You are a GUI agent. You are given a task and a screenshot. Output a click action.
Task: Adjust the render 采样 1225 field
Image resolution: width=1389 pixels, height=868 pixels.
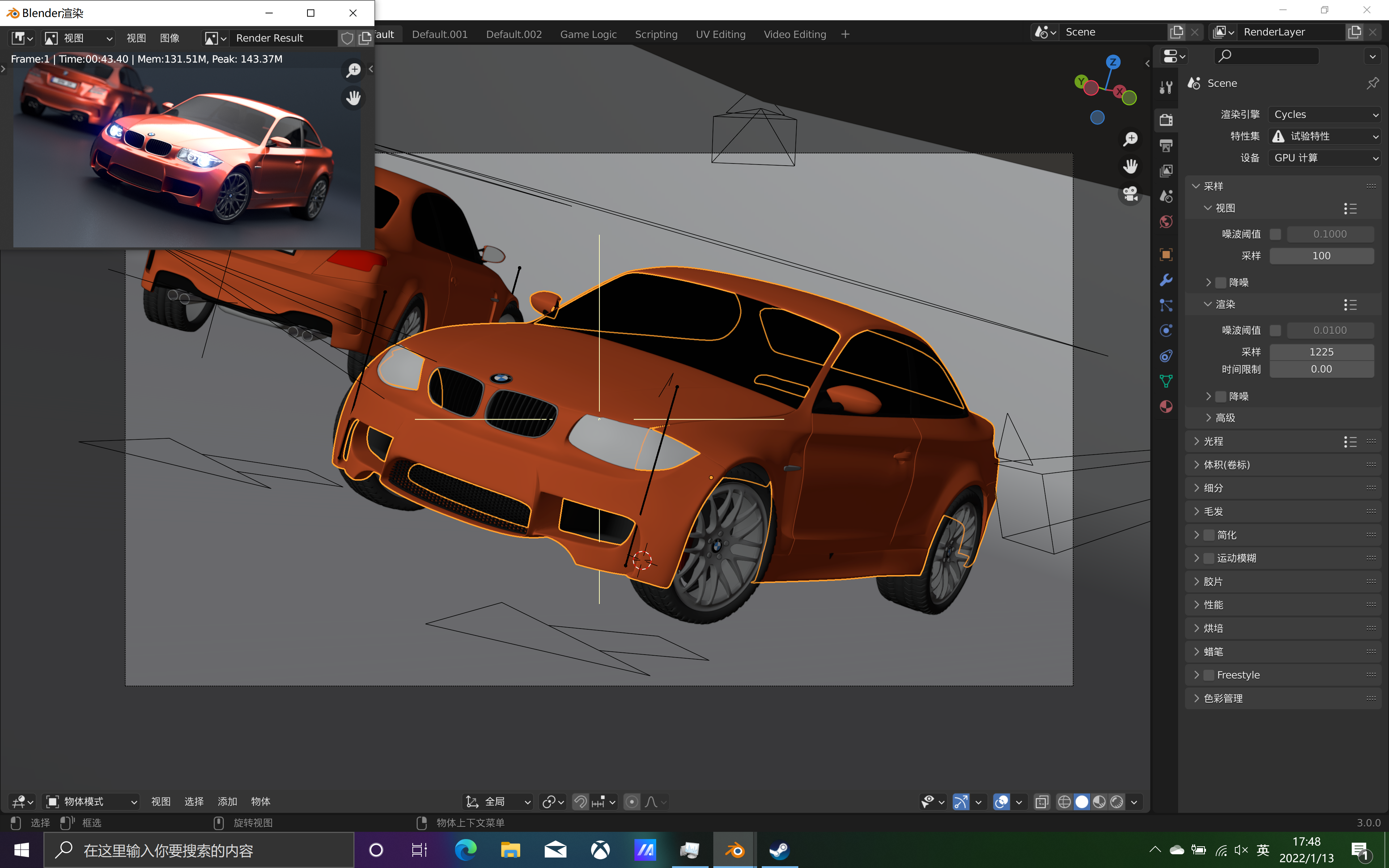pyautogui.click(x=1321, y=352)
